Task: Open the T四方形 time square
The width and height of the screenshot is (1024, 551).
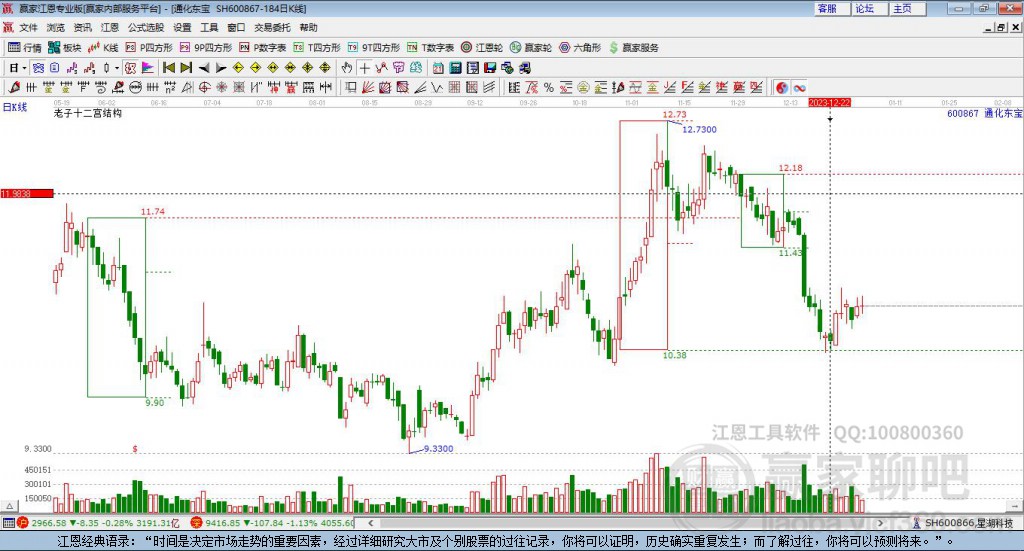Action: (317, 48)
